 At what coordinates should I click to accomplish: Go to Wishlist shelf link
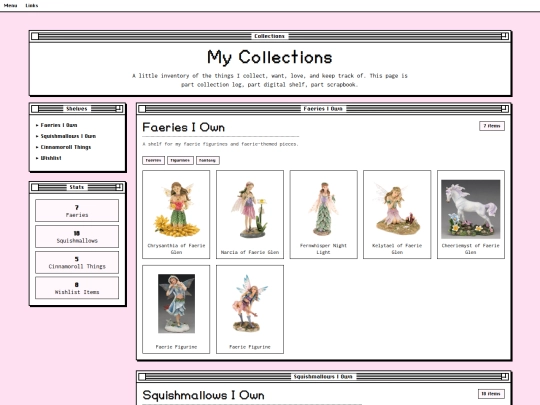point(51,158)
